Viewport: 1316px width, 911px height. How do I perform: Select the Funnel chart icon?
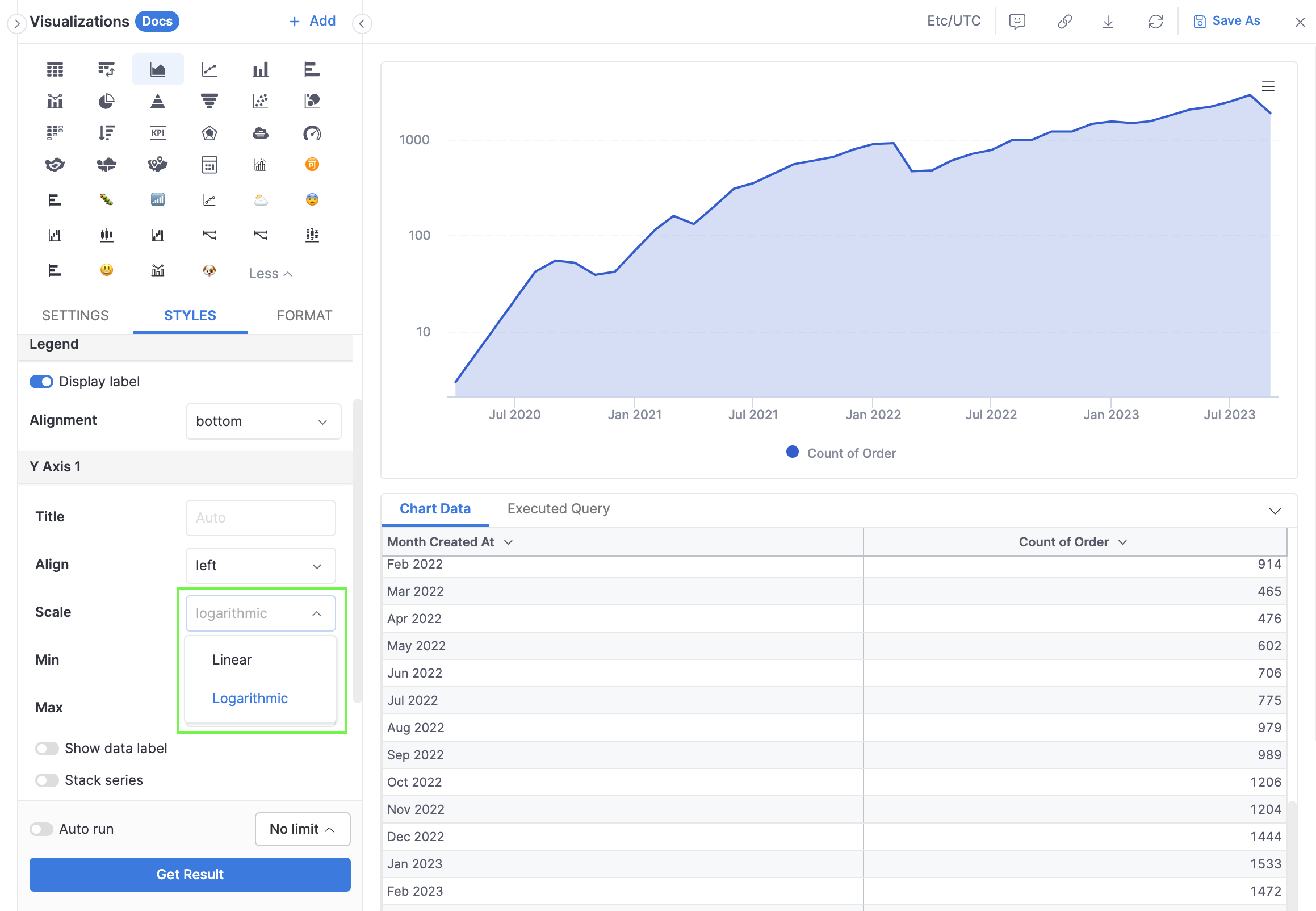point(209,101)
